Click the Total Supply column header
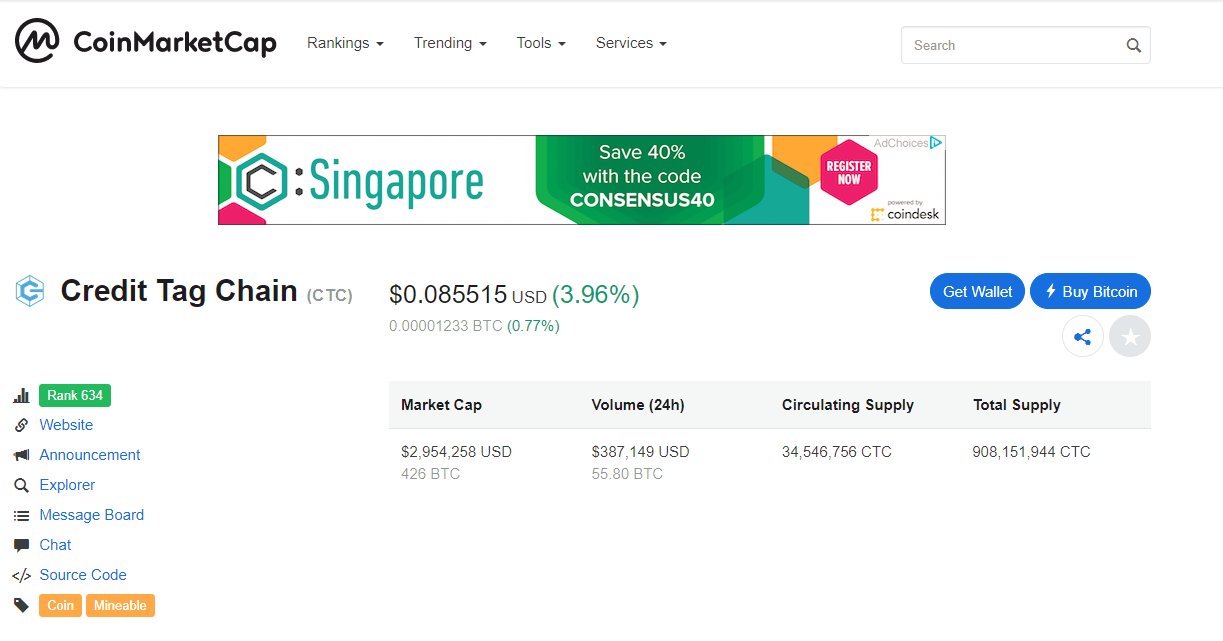The width and height of the screenshot is (1223, 641). pyautogui.click(x=1017, y=405)
